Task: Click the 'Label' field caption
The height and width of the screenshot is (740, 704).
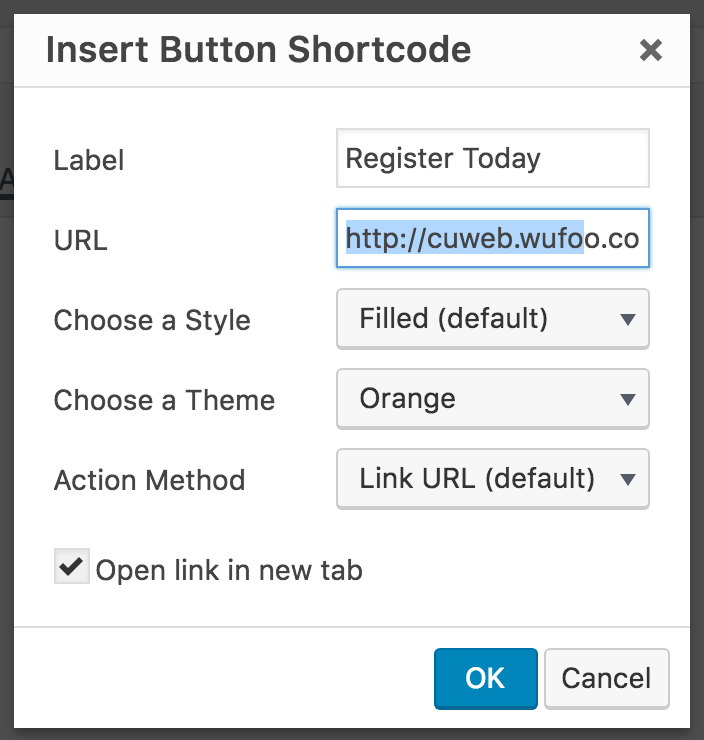Action: tap(89, 160)
